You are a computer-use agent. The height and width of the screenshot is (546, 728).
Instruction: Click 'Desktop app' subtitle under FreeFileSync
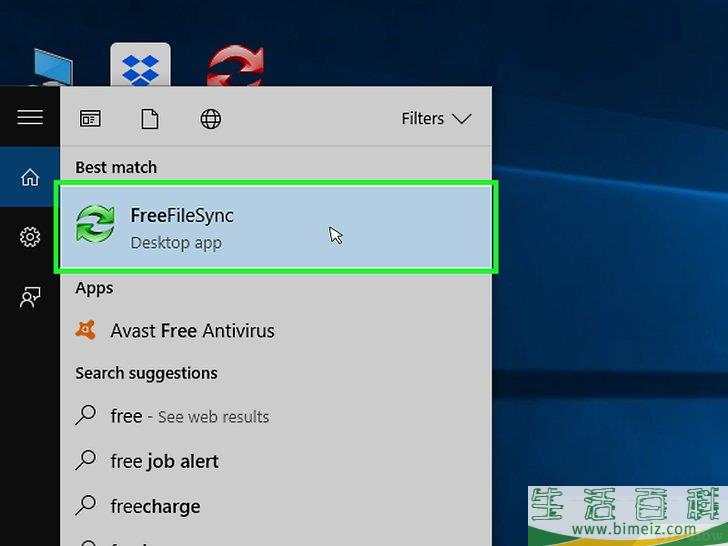point(176,243)
